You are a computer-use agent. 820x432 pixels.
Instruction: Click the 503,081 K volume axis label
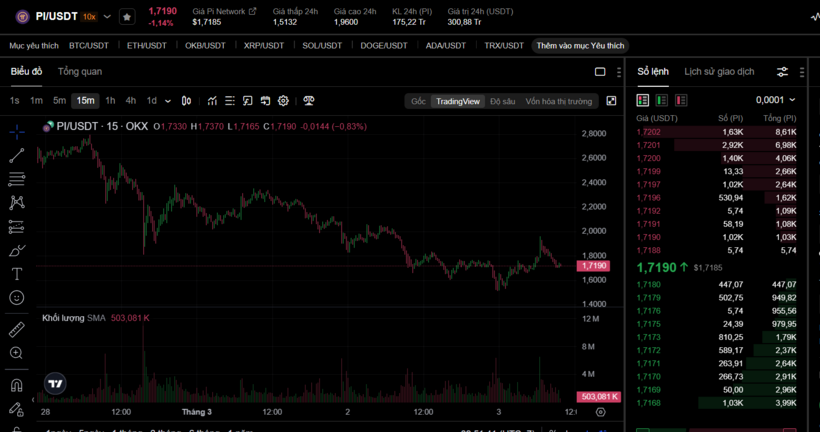(x=599, y=396)
